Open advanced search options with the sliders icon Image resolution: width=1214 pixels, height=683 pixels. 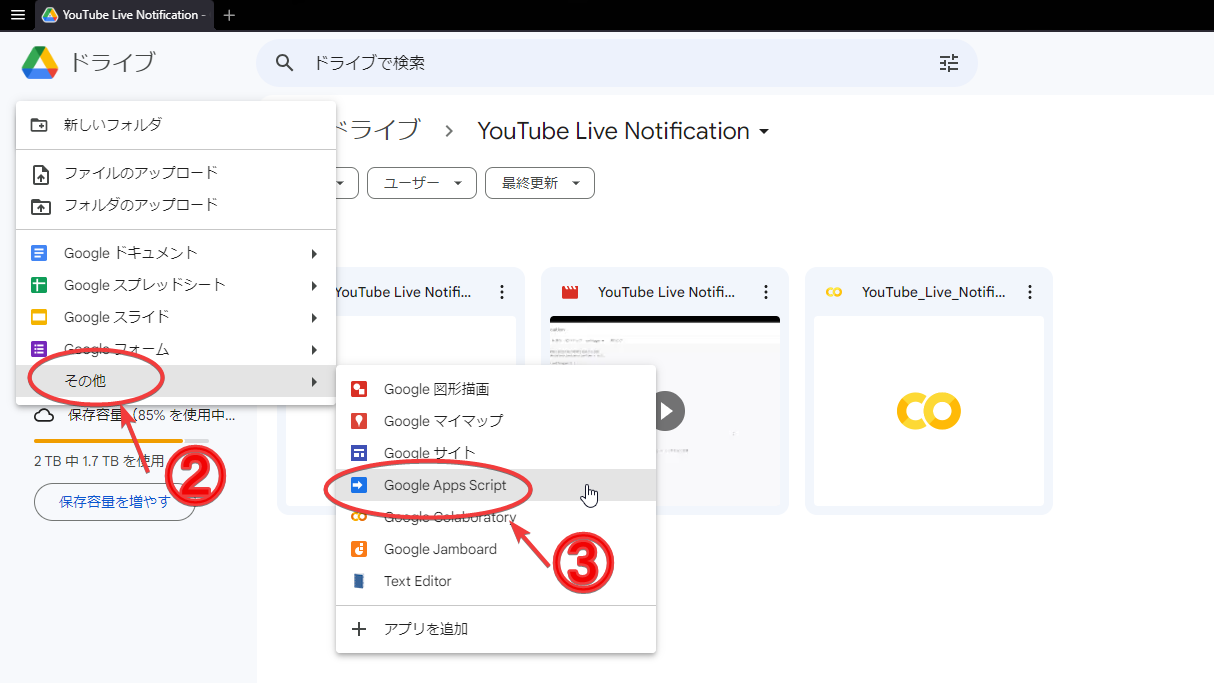pos(948,62)
